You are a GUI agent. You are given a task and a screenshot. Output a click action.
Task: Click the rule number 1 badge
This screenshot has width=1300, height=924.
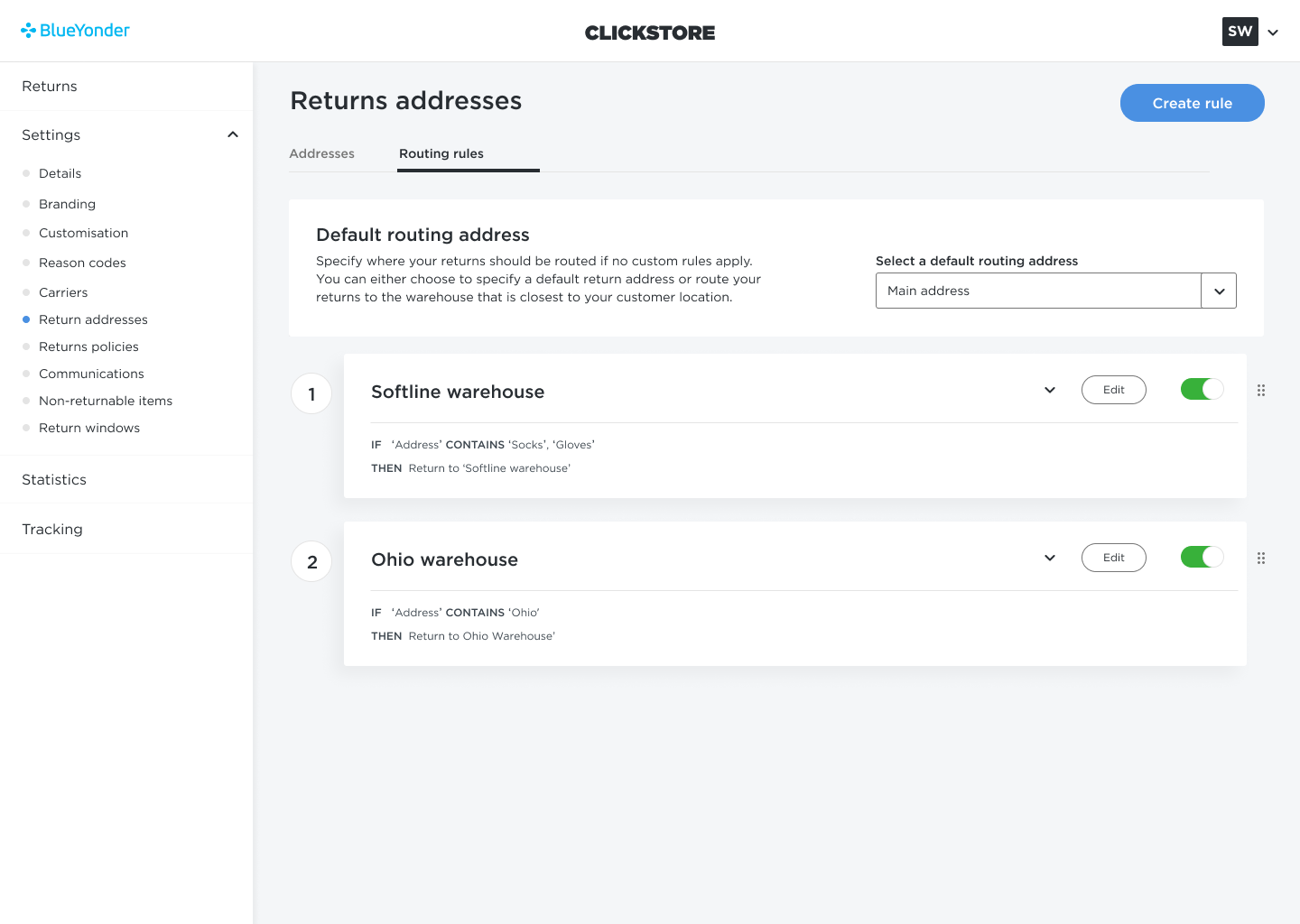click(311, 393)
